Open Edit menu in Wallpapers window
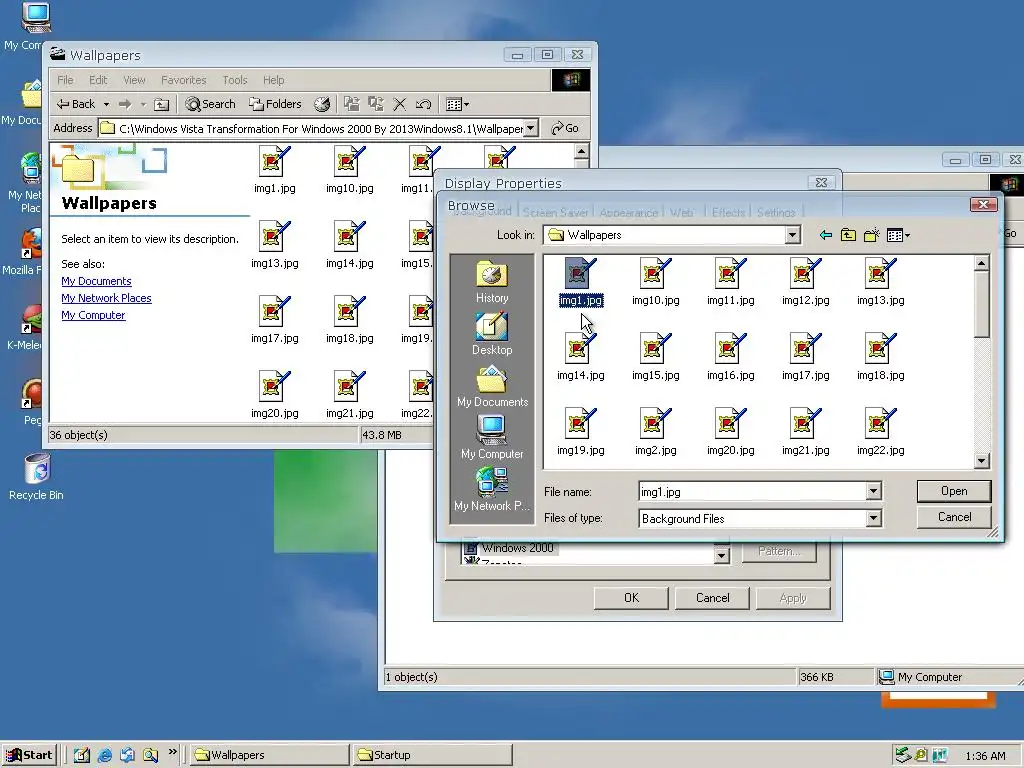Viewport: 1024px width, 768px height. tap(98, 80)
